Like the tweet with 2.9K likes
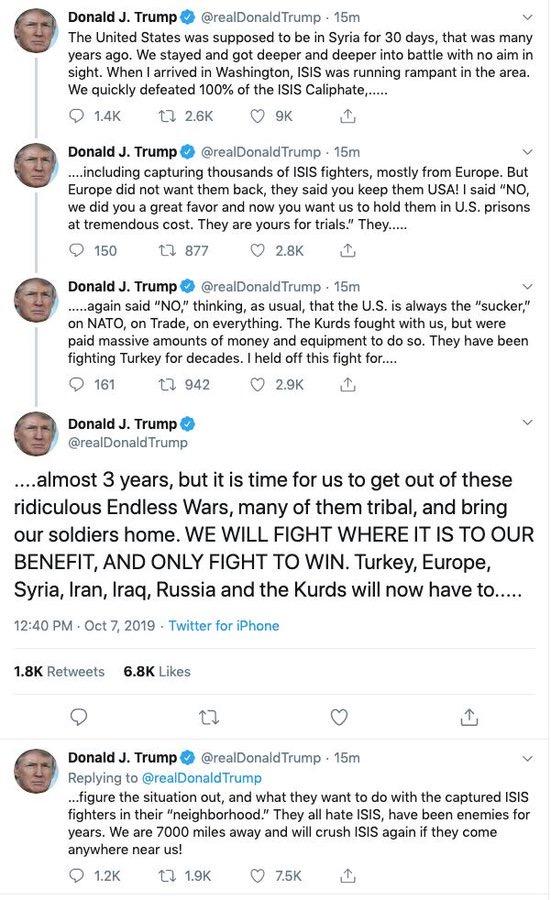Image resolution: width=551 pixels, height=900 pixels. tap(258, 385)
